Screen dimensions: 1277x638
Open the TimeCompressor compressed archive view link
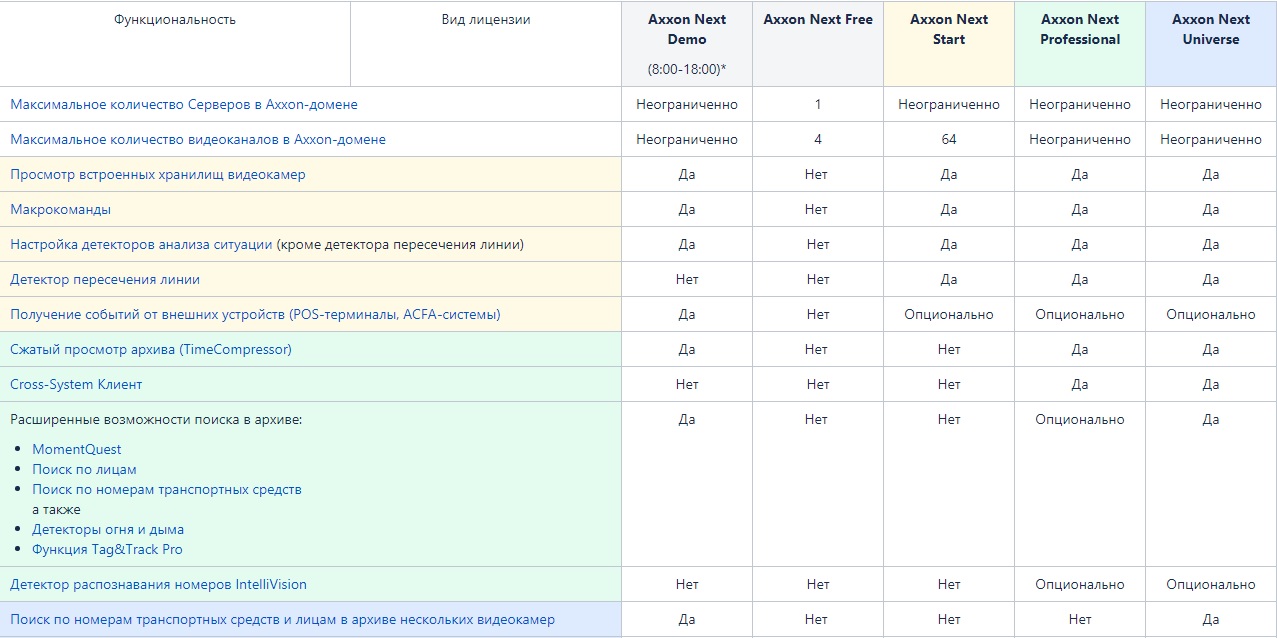pyautogui.click(x=151, y=350)
